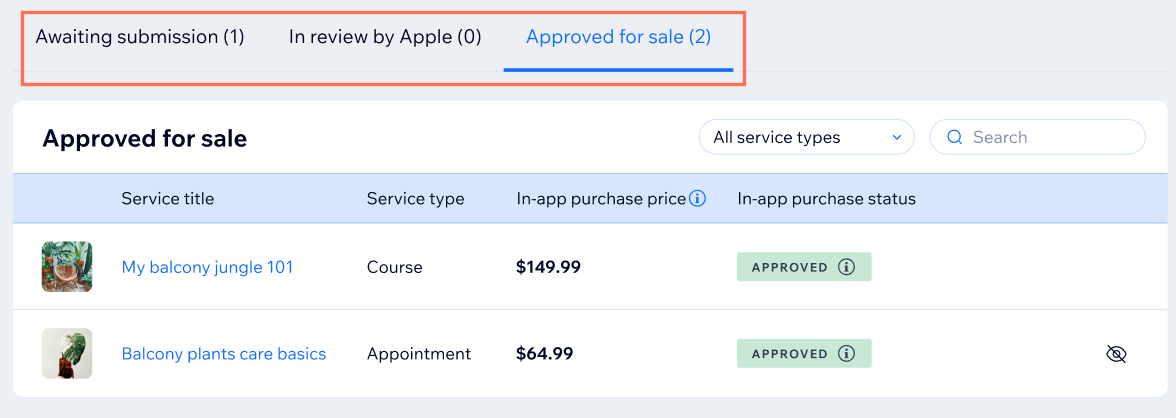The image size is (1176, 418).
Task: Click the In-app purchase status column header
Action: (826, 199)
